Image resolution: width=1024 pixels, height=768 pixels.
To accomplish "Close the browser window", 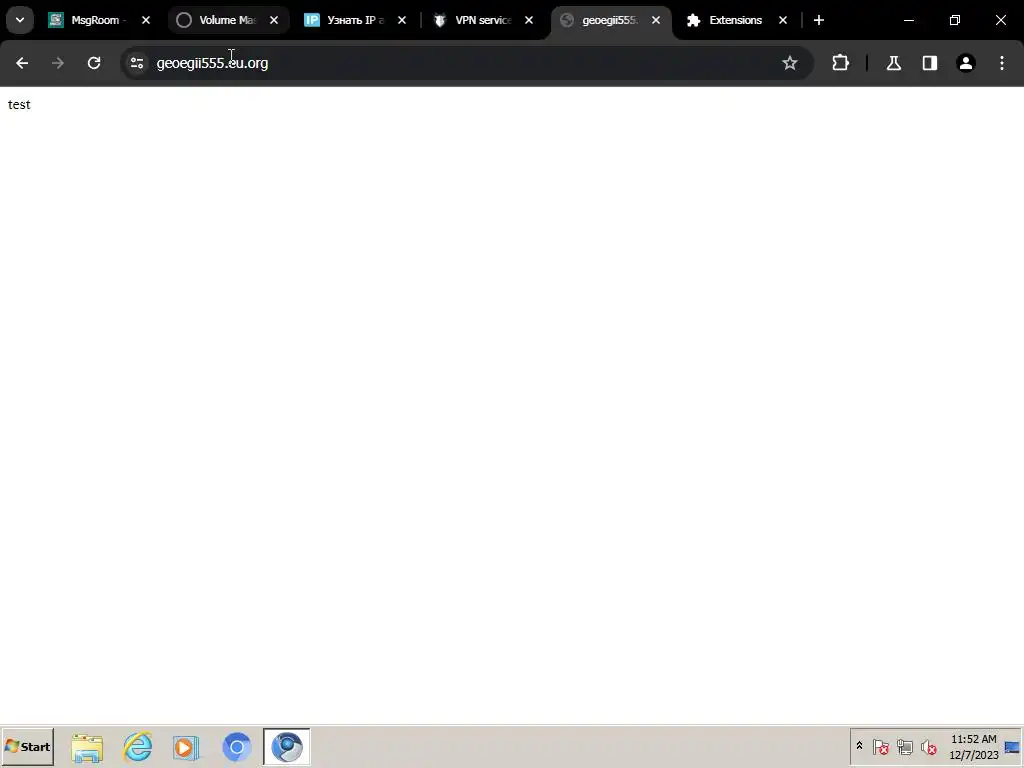I will 1000,20.
